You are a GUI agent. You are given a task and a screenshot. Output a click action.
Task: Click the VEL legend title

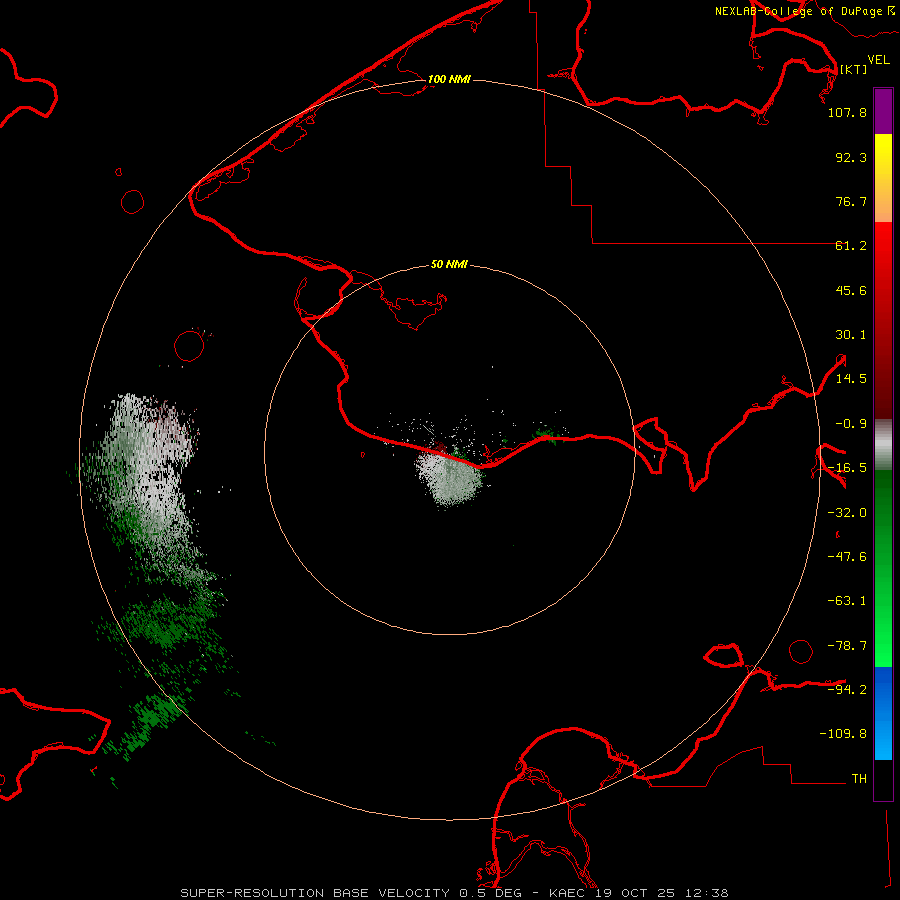[879, 60]
